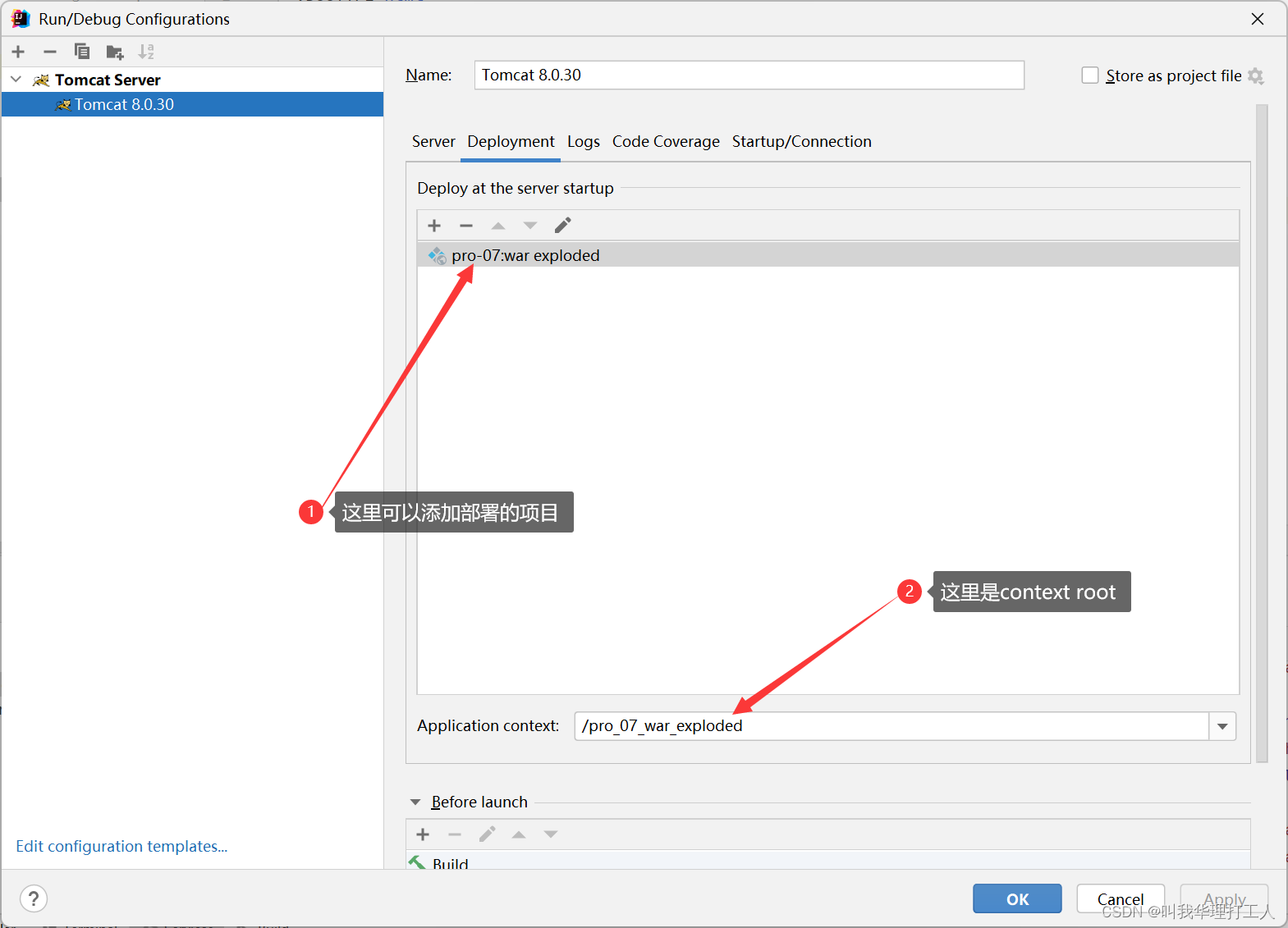Sort configurations alphabetically

(146, 52)
